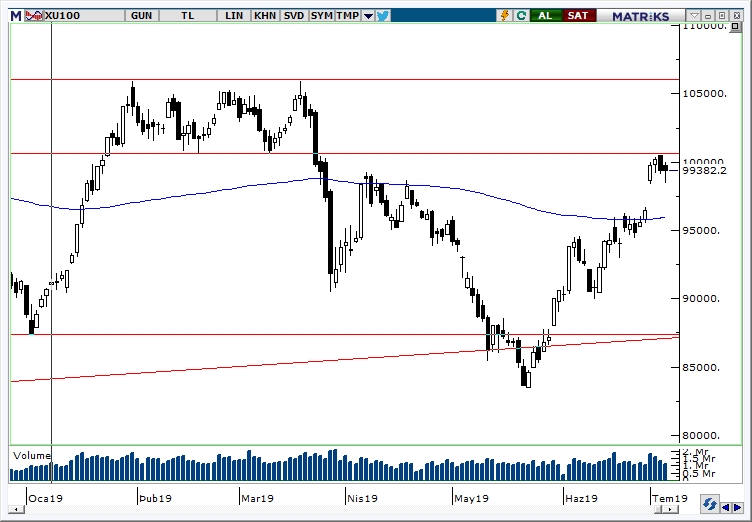Click the small square icon beside 110000
Viewport: 752px width, 522px height.
(735, 26)
